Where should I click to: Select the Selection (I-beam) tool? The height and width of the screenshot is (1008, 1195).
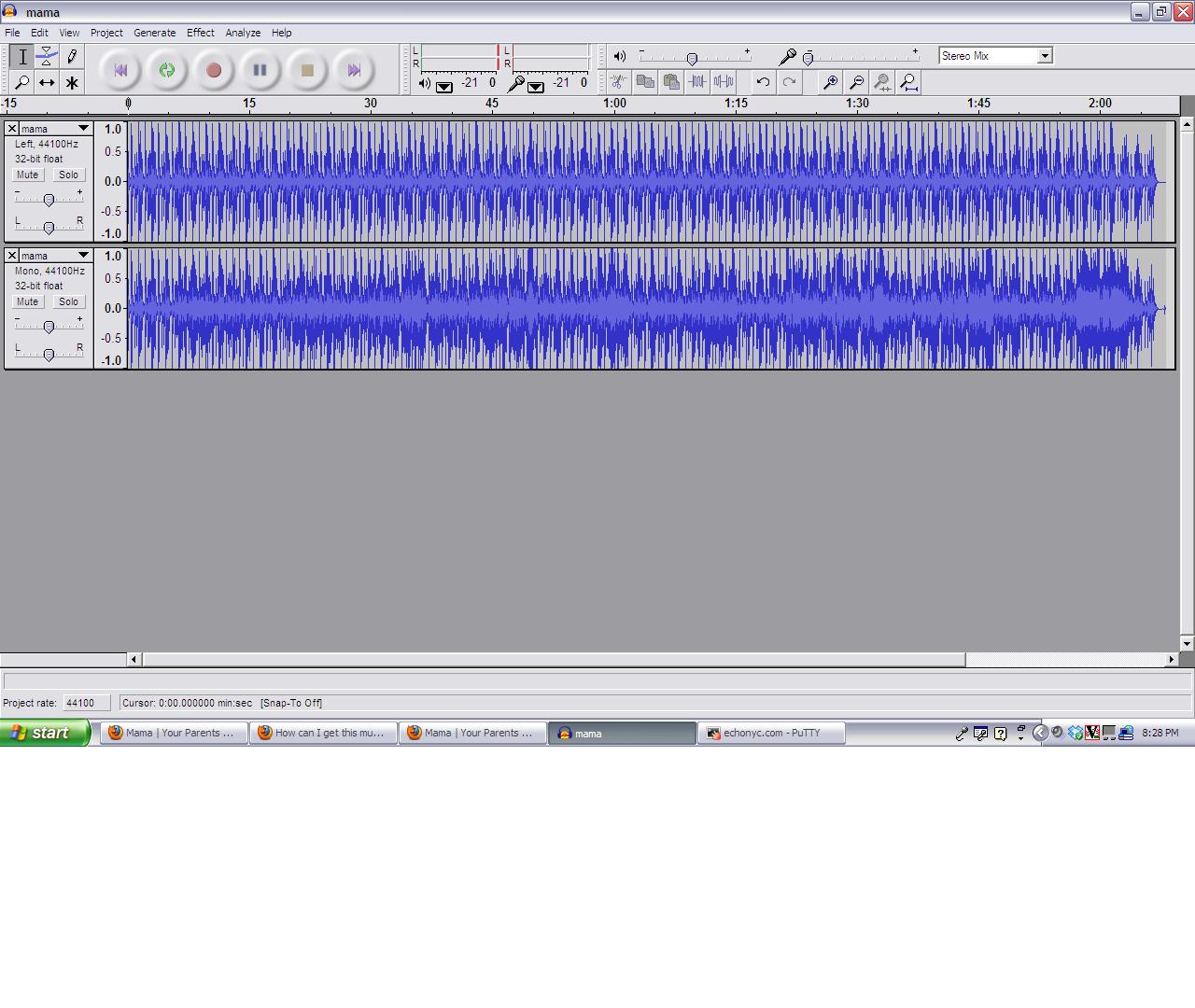pyautogui.click(x=22, y=57)
